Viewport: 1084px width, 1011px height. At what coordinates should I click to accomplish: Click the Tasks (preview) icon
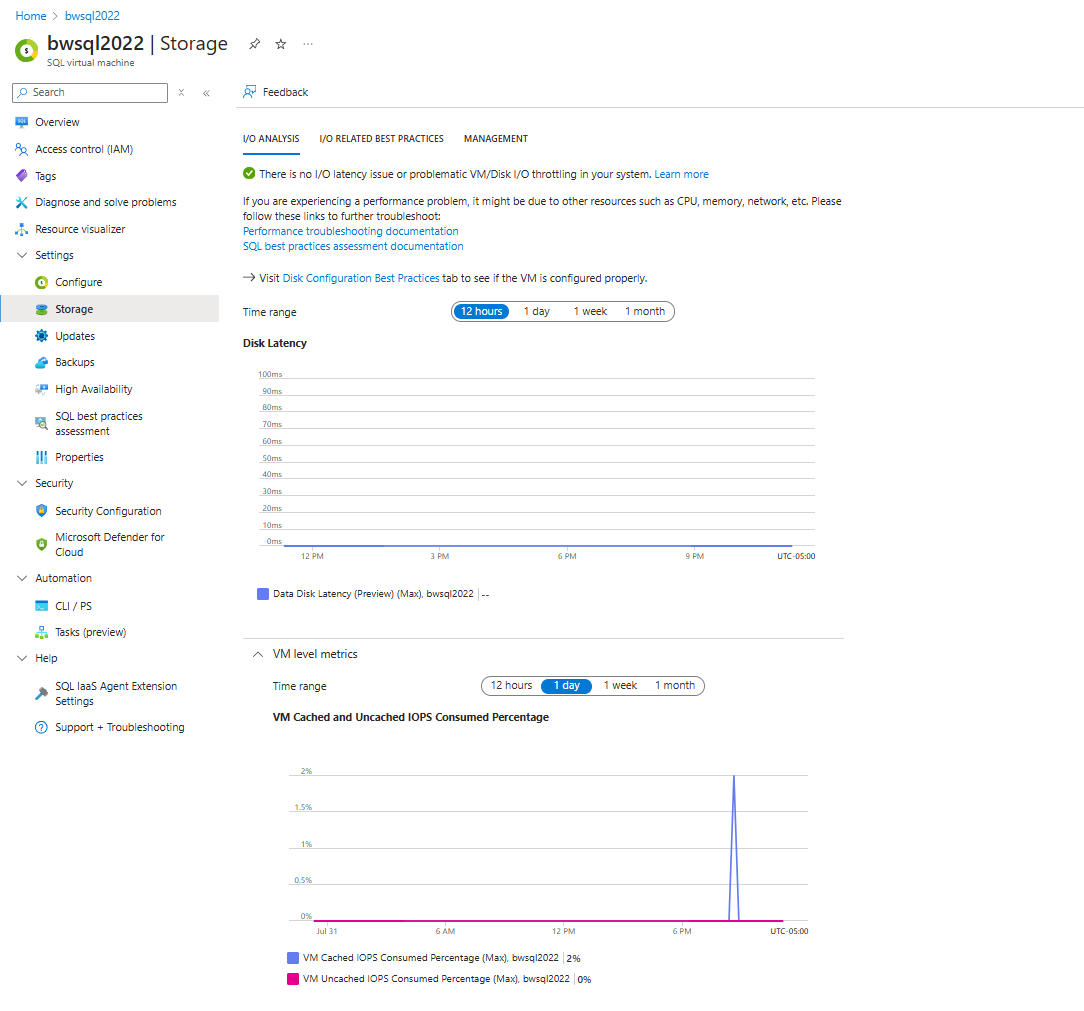tap(41, 632)
